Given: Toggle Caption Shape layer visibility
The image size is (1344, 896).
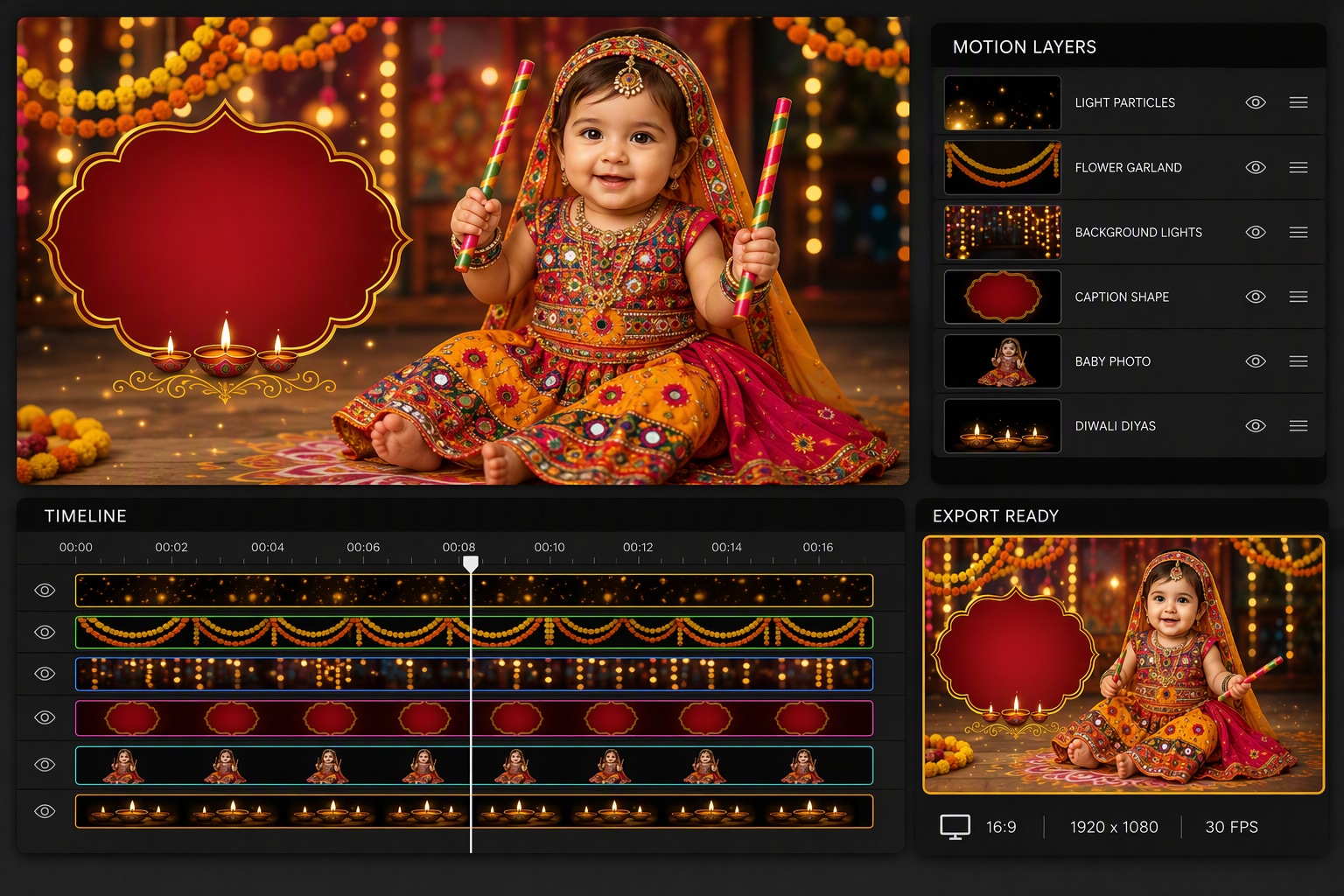Looking at the screenshot, I should (x=1256, y=297).
